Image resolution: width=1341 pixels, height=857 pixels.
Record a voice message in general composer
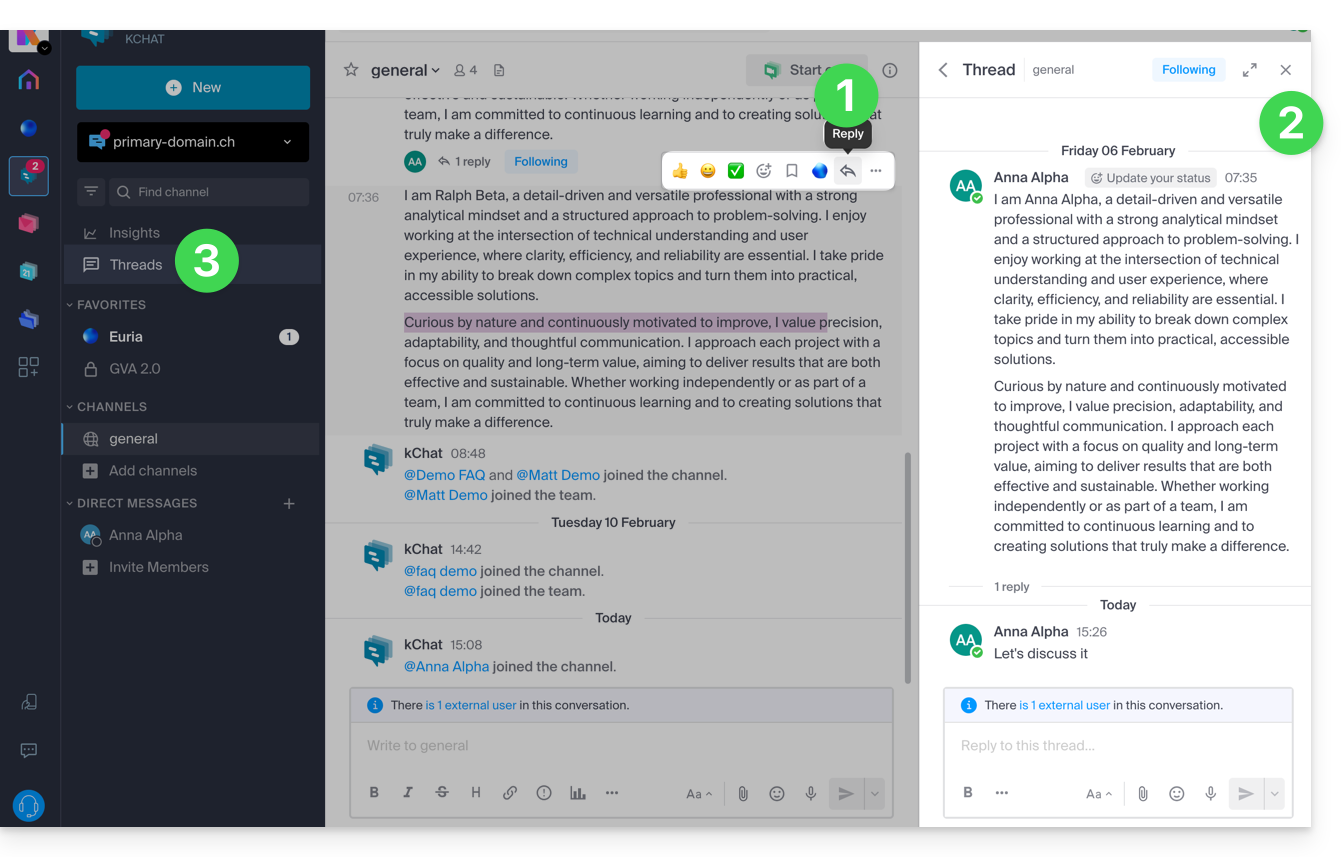click(811, 794)
